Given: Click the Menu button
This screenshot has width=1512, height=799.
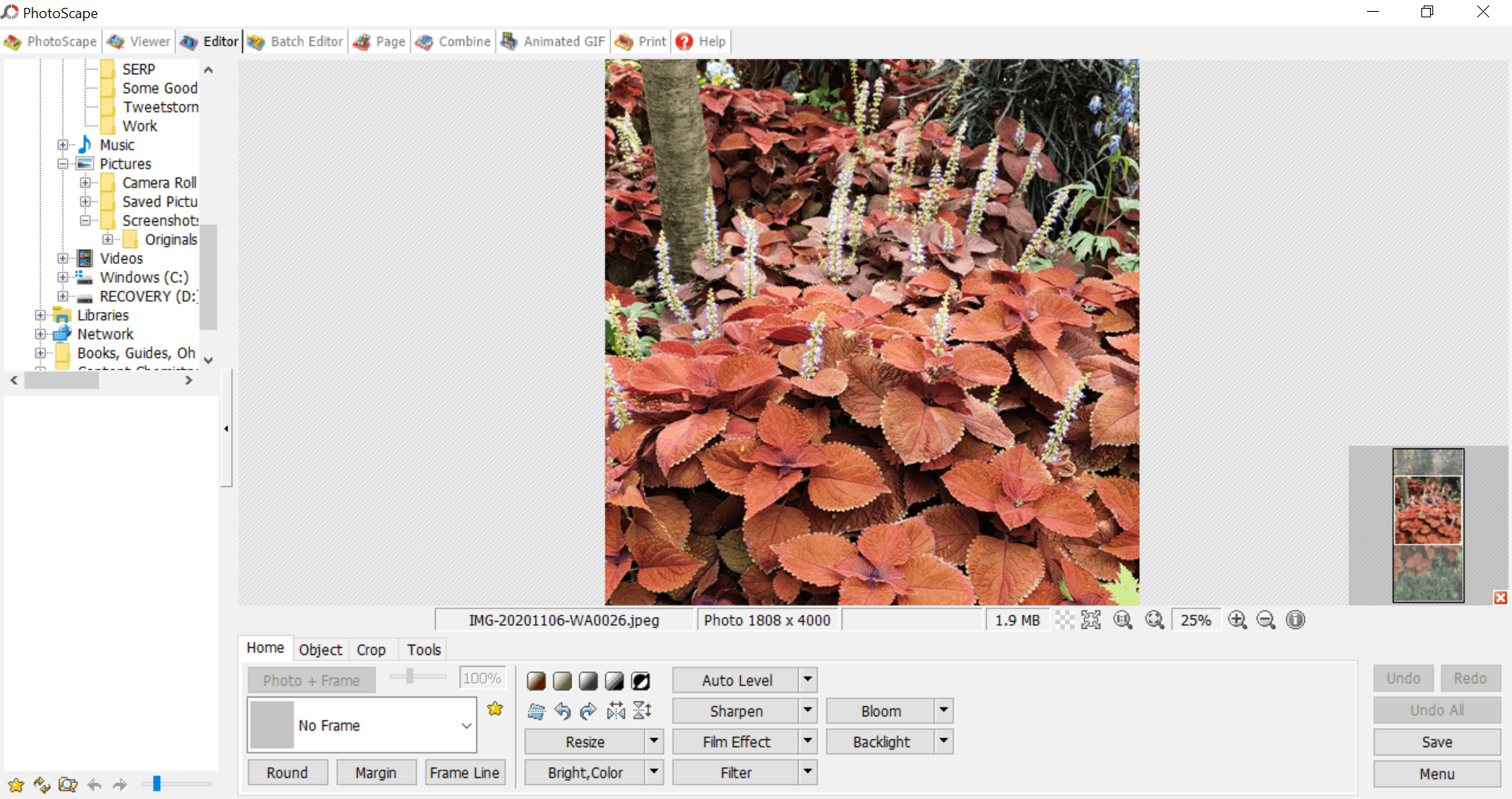Looking at the screenshot, I should [1437, 774].
